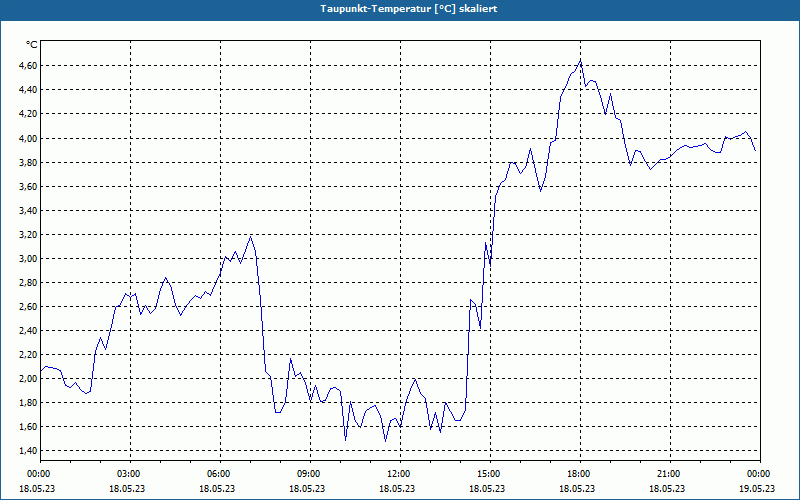The width and height of the screenshot is (800, 500).
Task: Click the 19.05.23 date label
Action: (x=757, y=488)
